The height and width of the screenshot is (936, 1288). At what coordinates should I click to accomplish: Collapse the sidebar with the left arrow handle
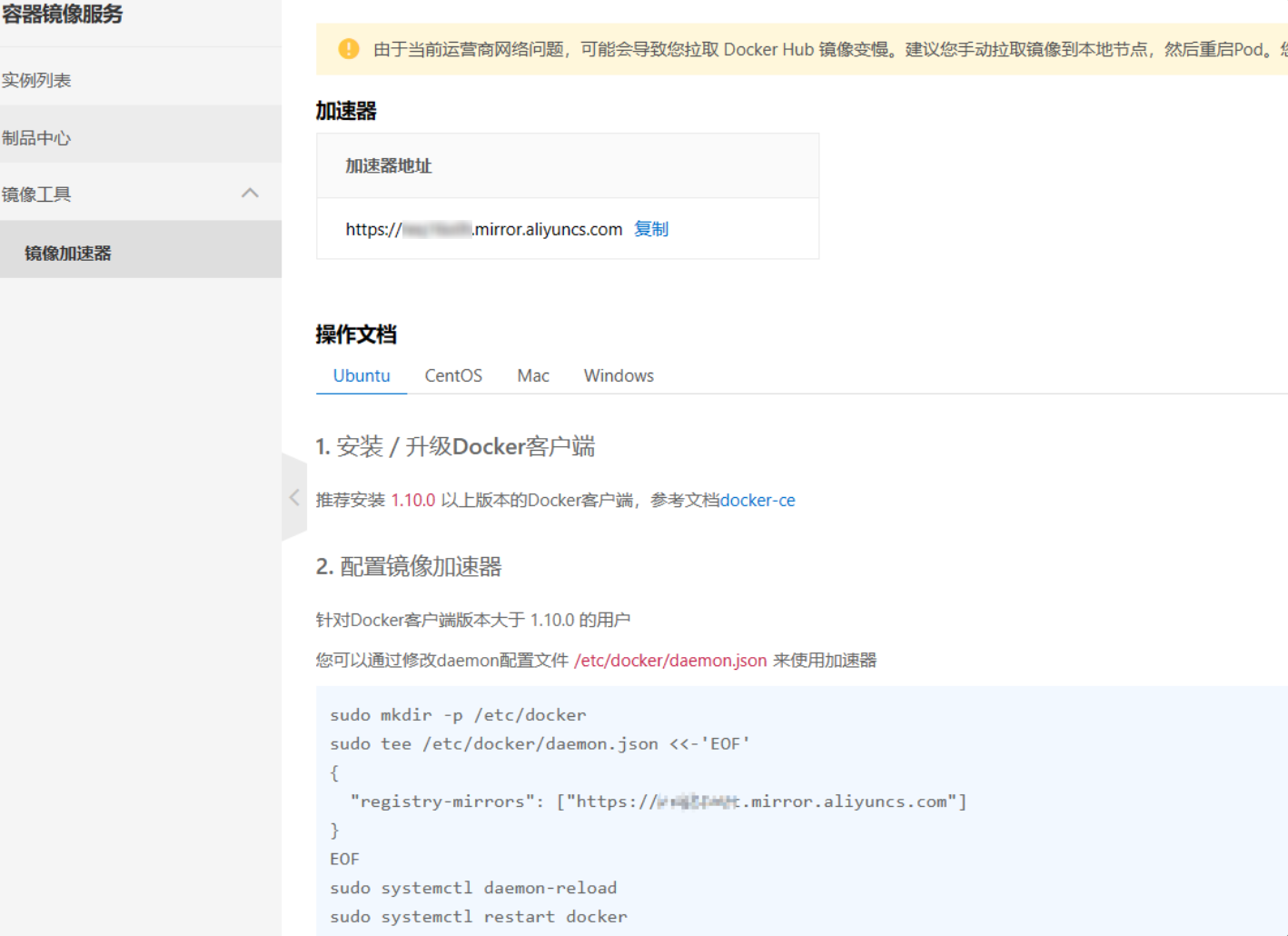tap(294, 497)
